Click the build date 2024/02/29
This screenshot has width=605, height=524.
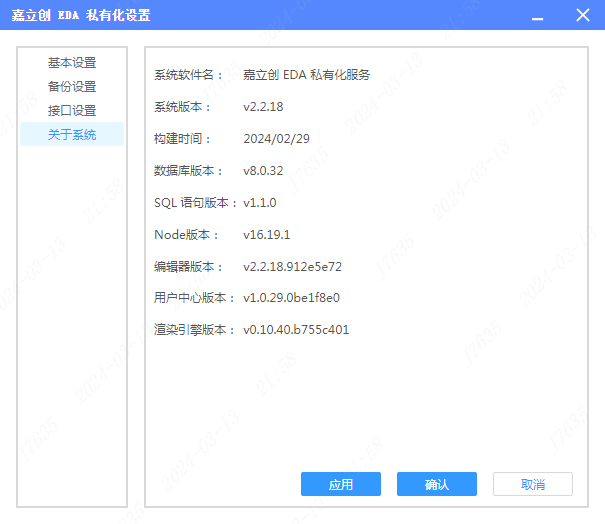point(274,139)
